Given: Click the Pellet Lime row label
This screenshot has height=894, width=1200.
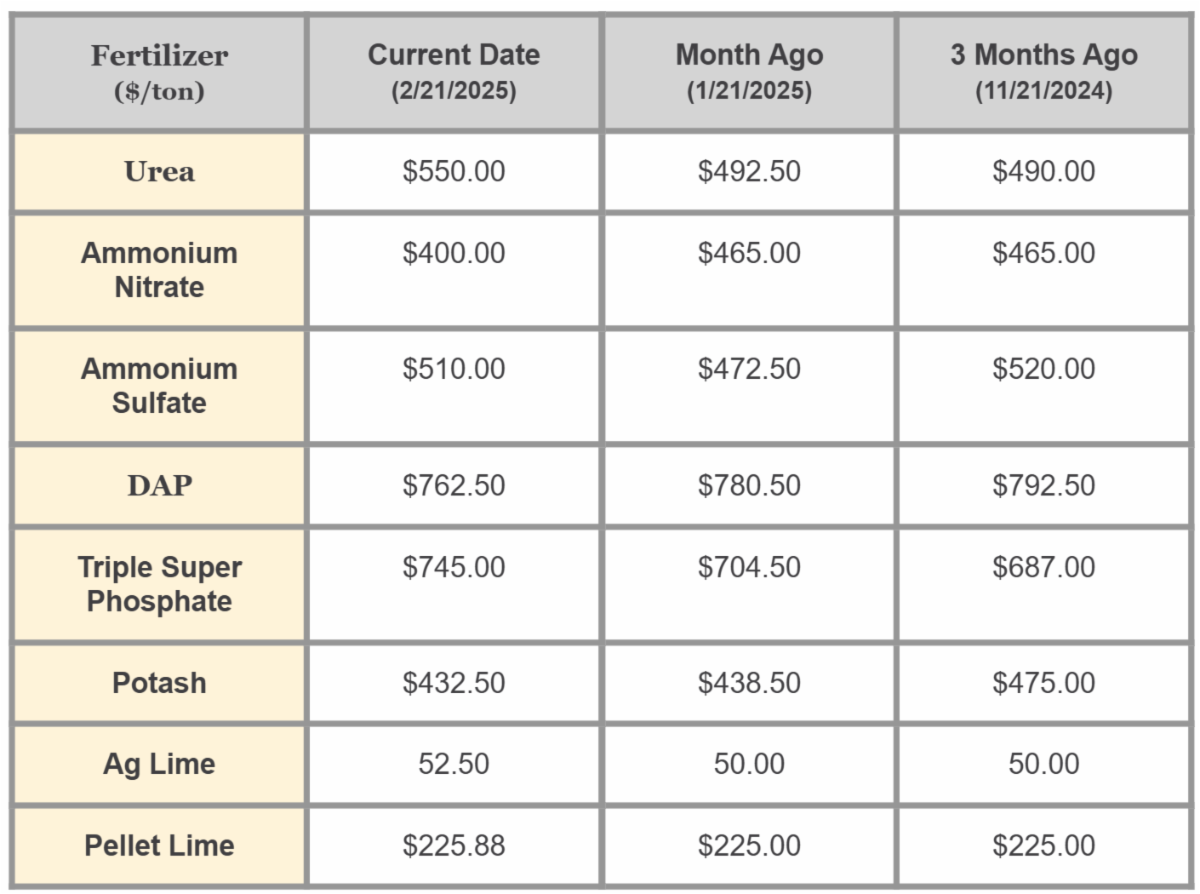Looking at the screenshot, I should [x=159, y=845].
